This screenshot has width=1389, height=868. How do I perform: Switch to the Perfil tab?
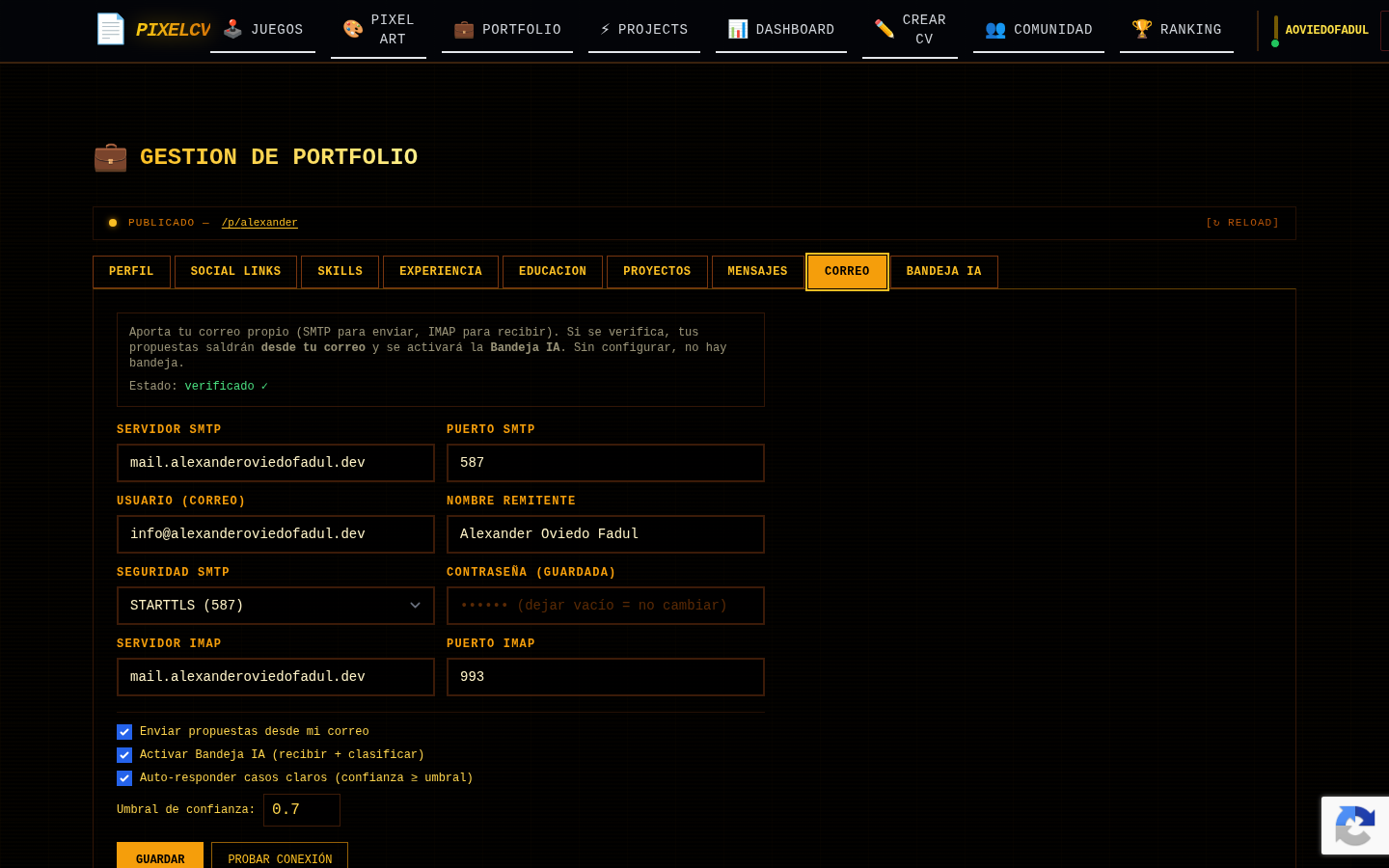[x=131, y=272]
